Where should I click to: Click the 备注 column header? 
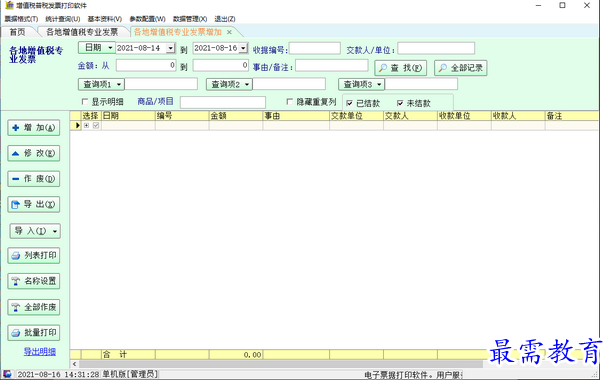(572, 116)
